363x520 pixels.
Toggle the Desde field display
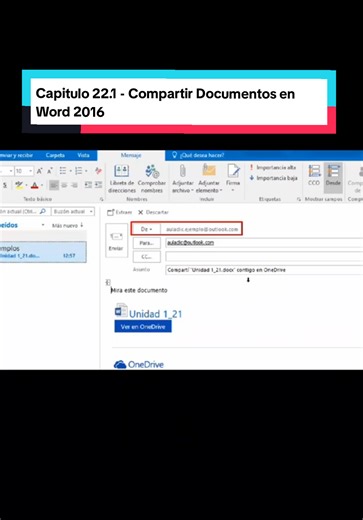[333, 178]
